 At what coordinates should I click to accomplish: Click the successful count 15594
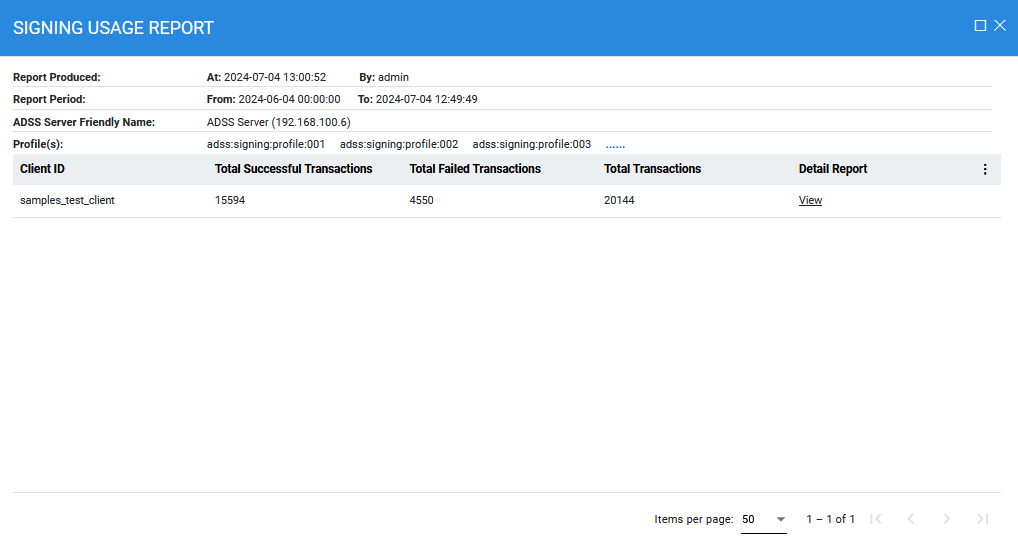(x=230, y=200)
